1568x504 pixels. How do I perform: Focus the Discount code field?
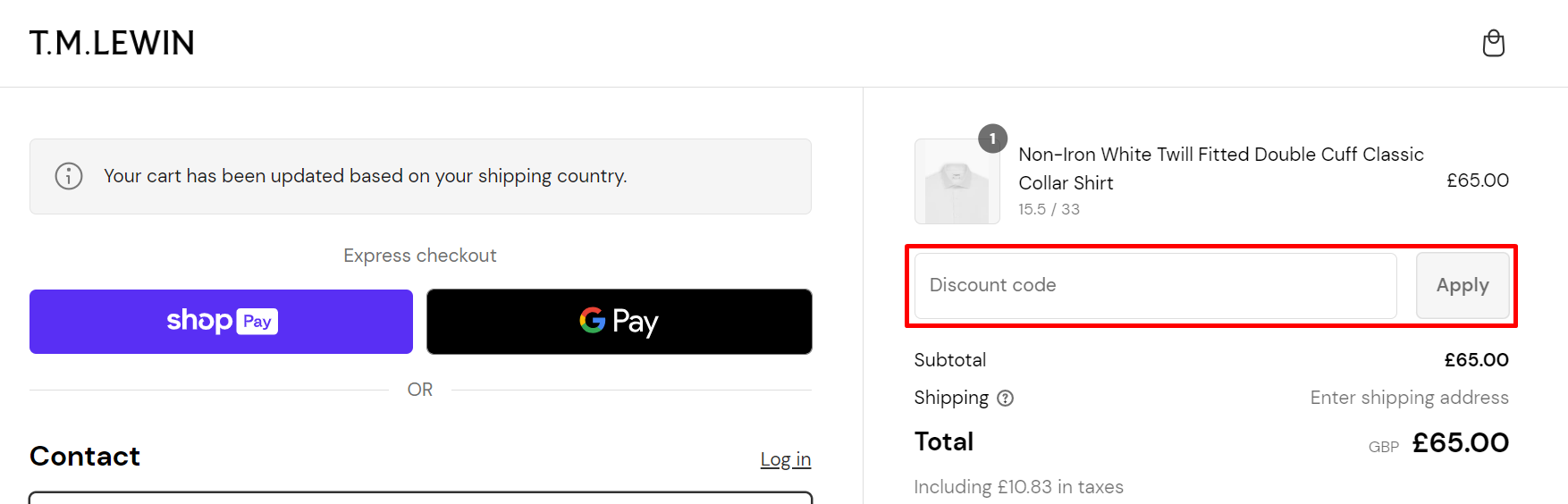[1154, 286]
